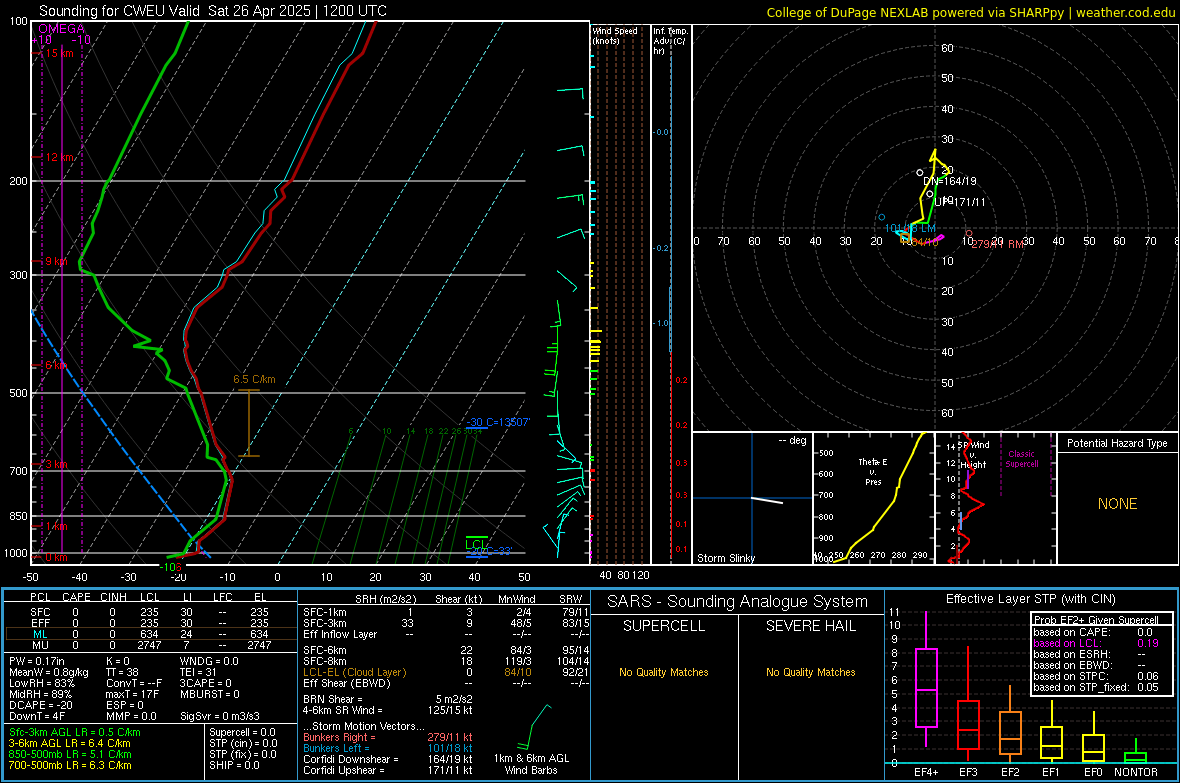
Task: Click the SEVERE HAIL analogue heading
Action: (x=811, y=626)
